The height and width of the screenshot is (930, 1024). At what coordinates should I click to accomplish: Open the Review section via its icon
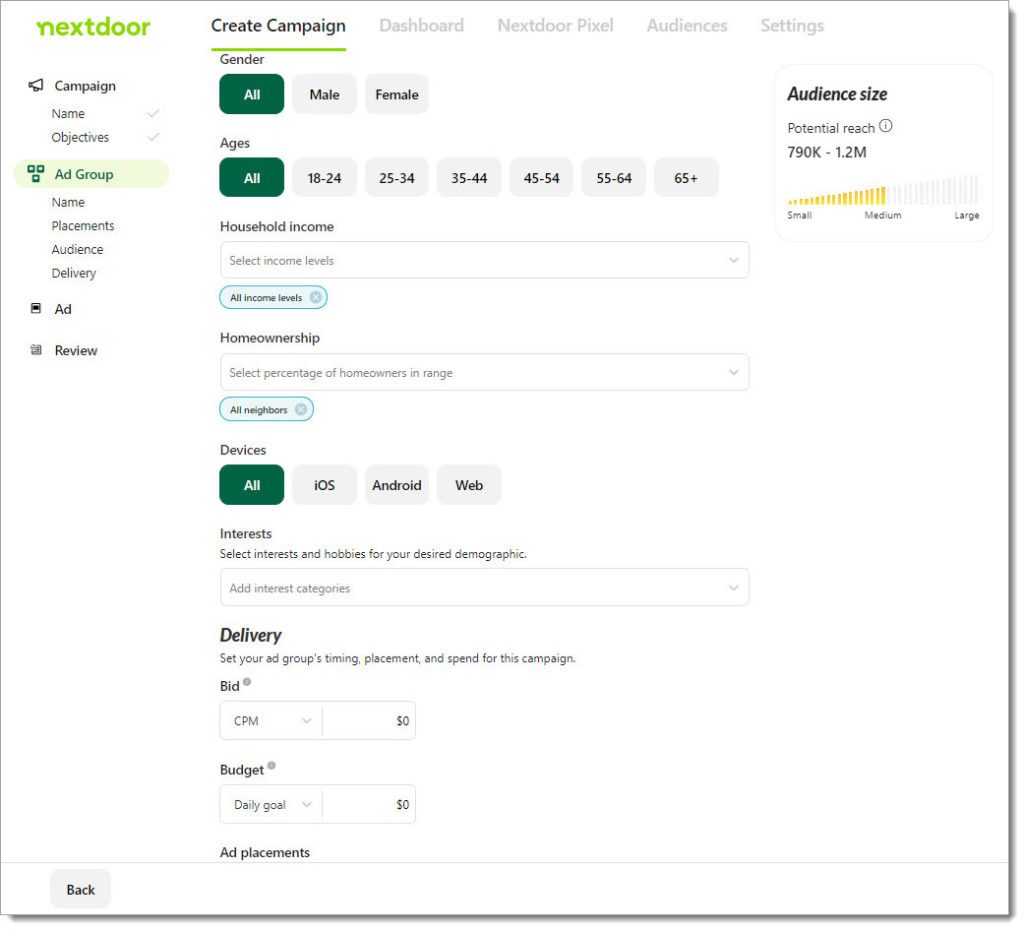tap(36, 350)
